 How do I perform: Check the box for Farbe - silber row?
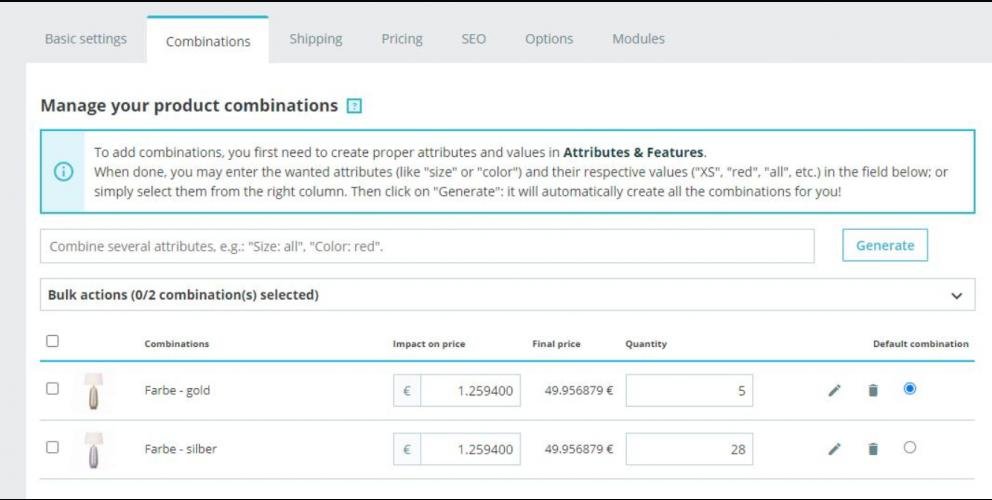point(53,447)
